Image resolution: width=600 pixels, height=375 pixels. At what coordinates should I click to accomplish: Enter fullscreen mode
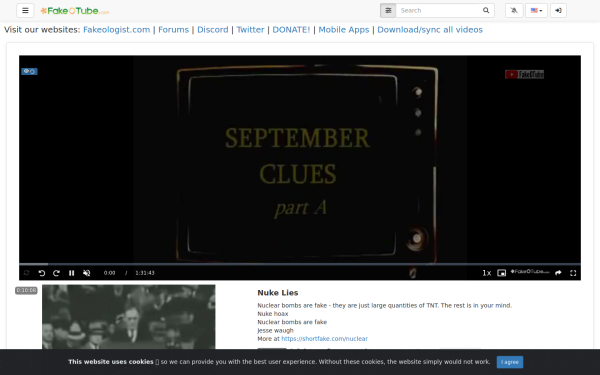[573, 273]
